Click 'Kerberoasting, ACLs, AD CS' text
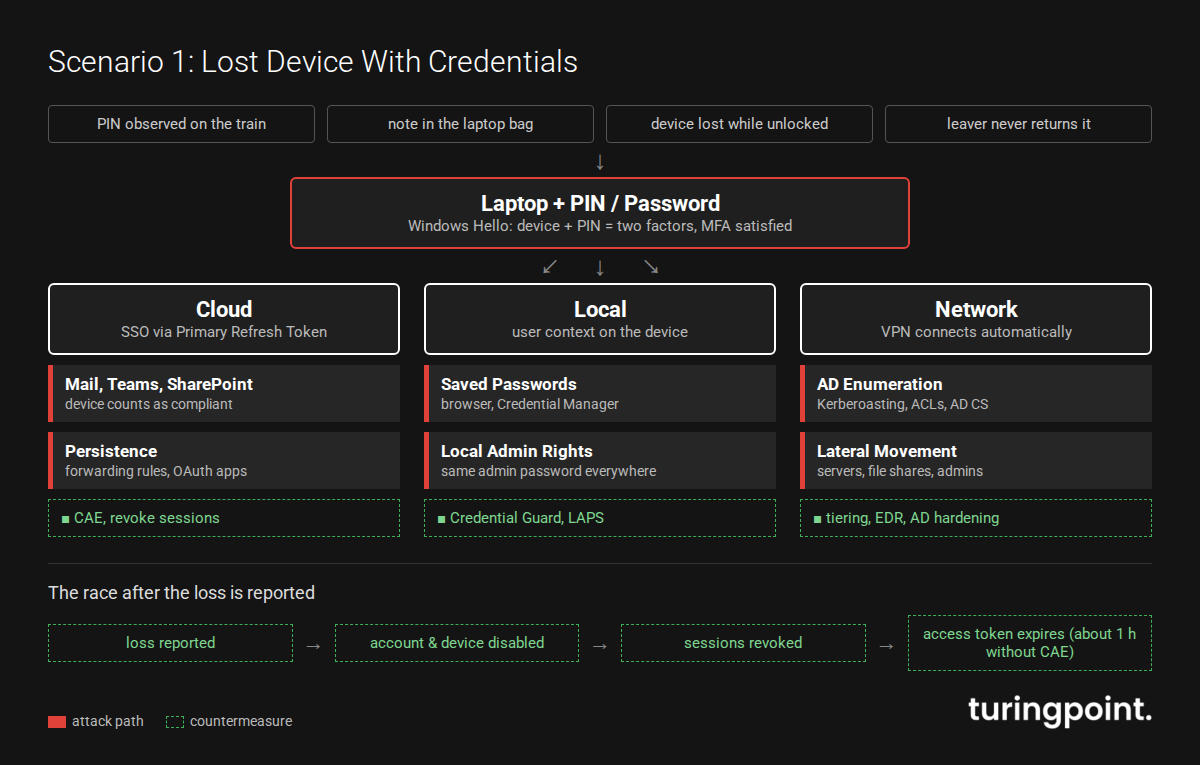The image size is (1200, 765). click(905, 404)
